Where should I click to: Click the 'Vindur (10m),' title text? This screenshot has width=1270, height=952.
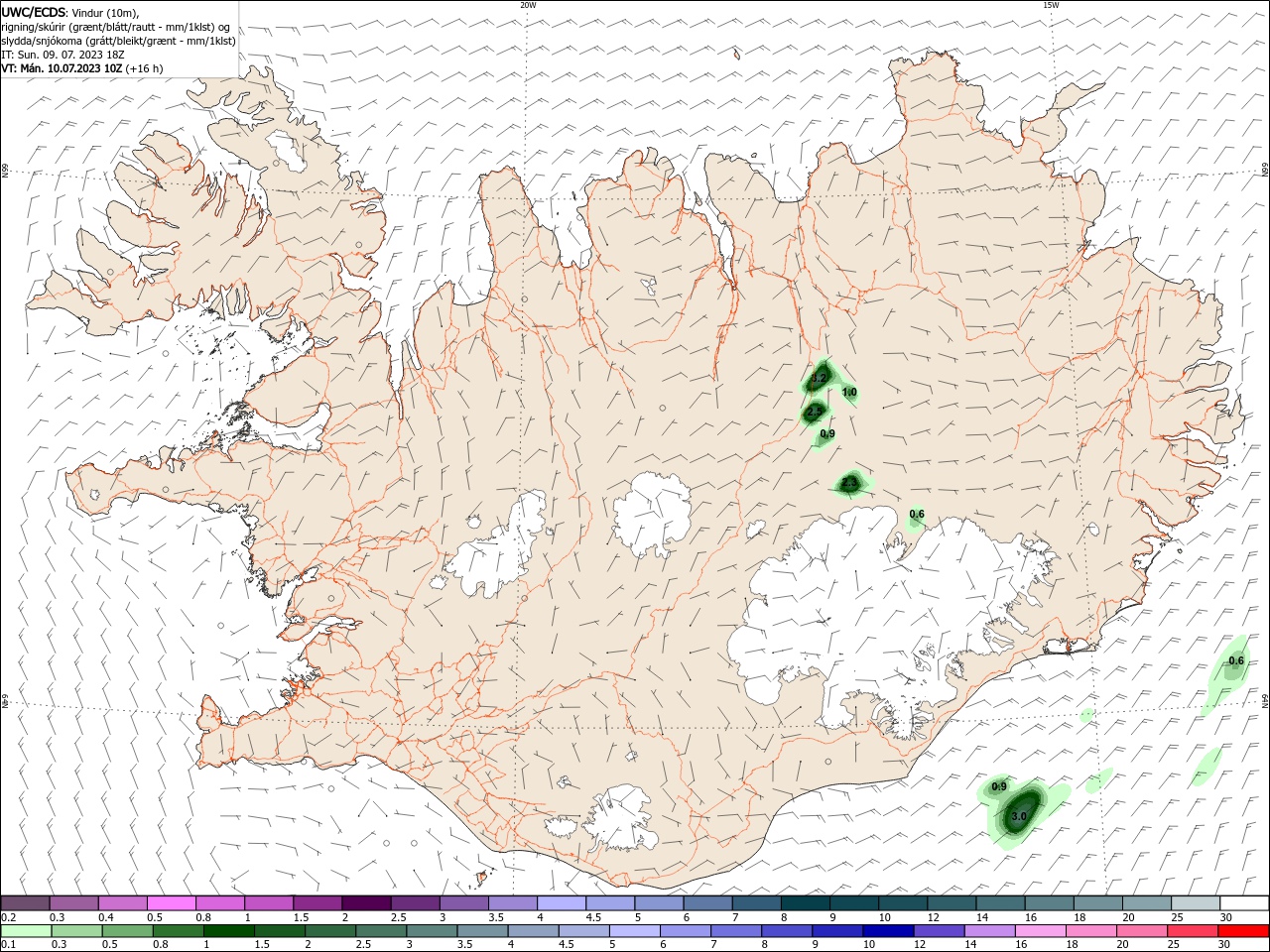coord(103,13)
